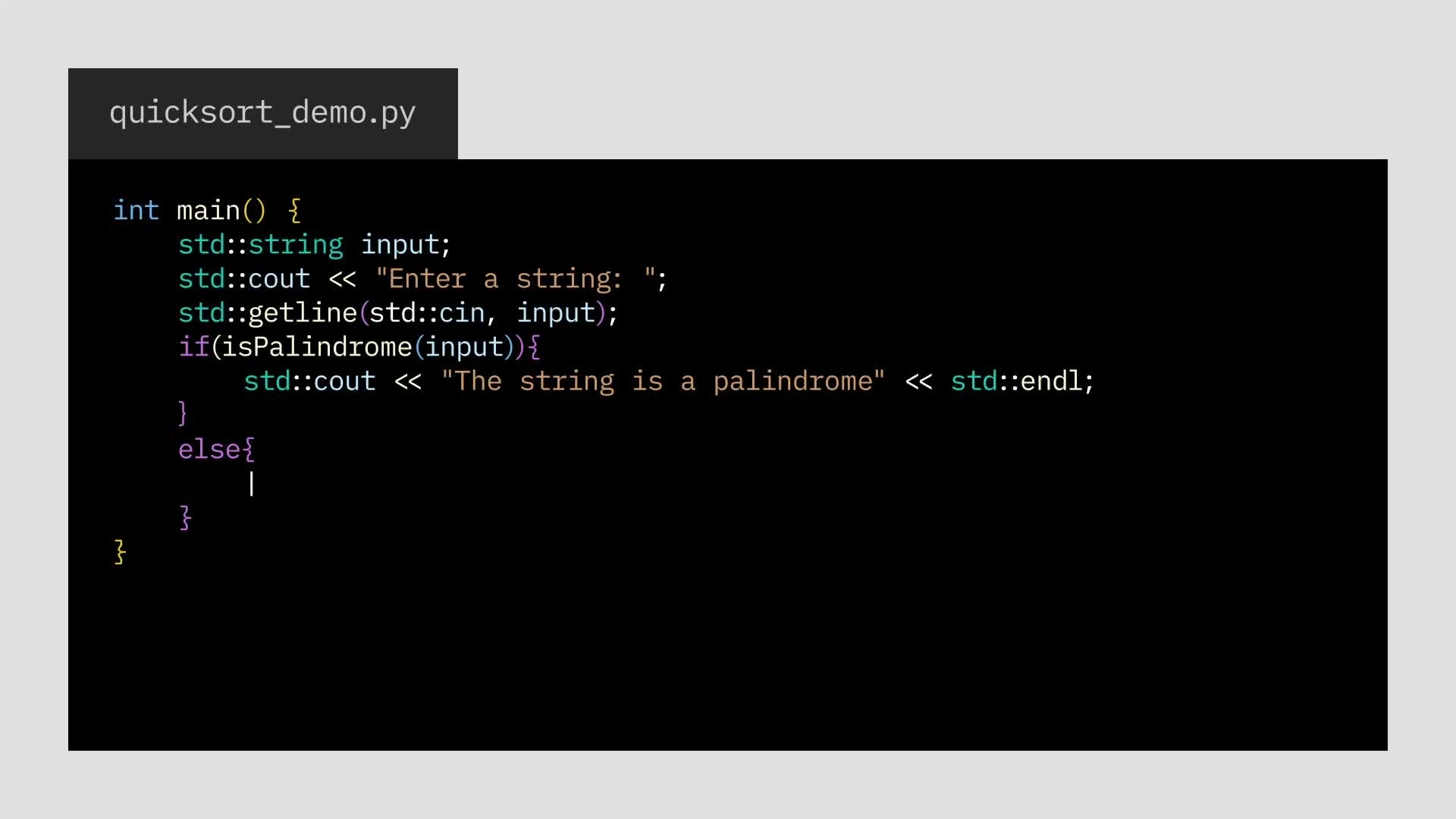This screenshot has width=1456, height=819.
Task: Click the 'else' keyword
Action: point(209,449)
